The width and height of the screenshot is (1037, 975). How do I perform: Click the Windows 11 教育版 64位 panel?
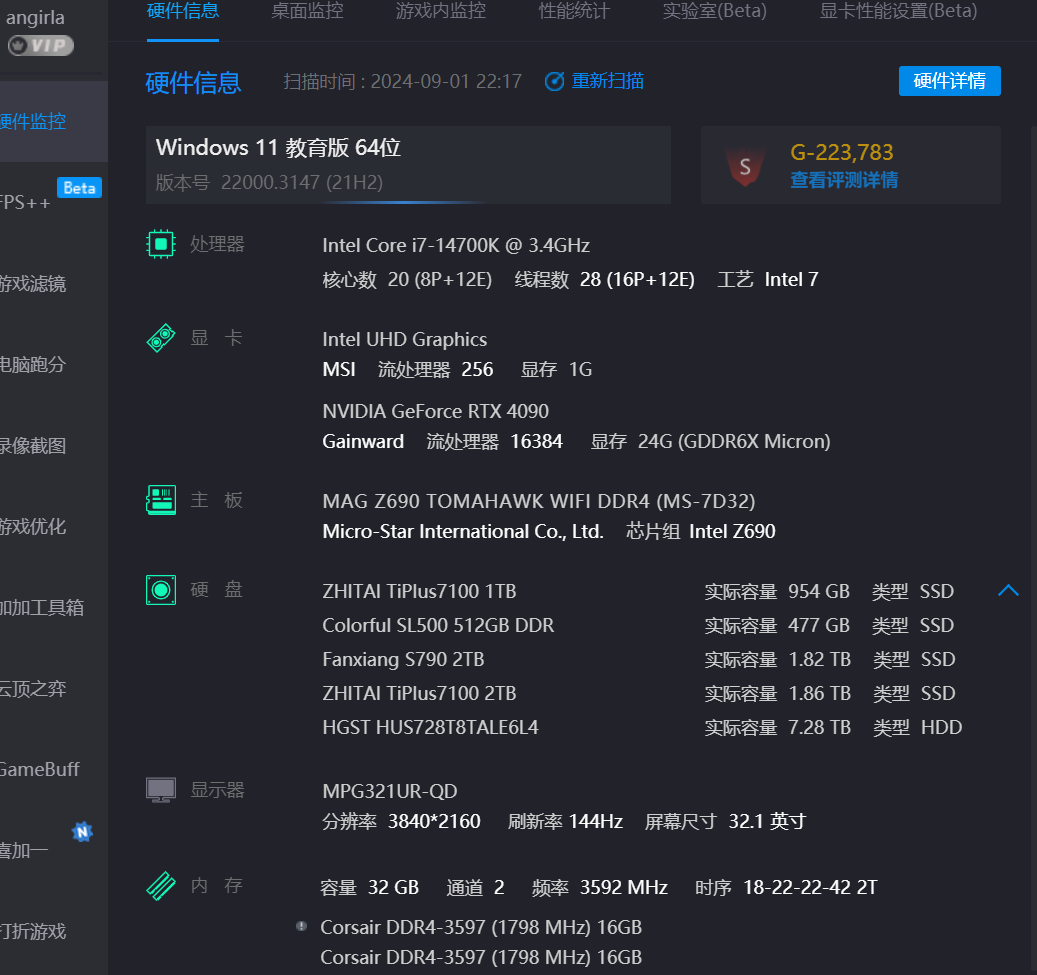(x=408, y=165)
